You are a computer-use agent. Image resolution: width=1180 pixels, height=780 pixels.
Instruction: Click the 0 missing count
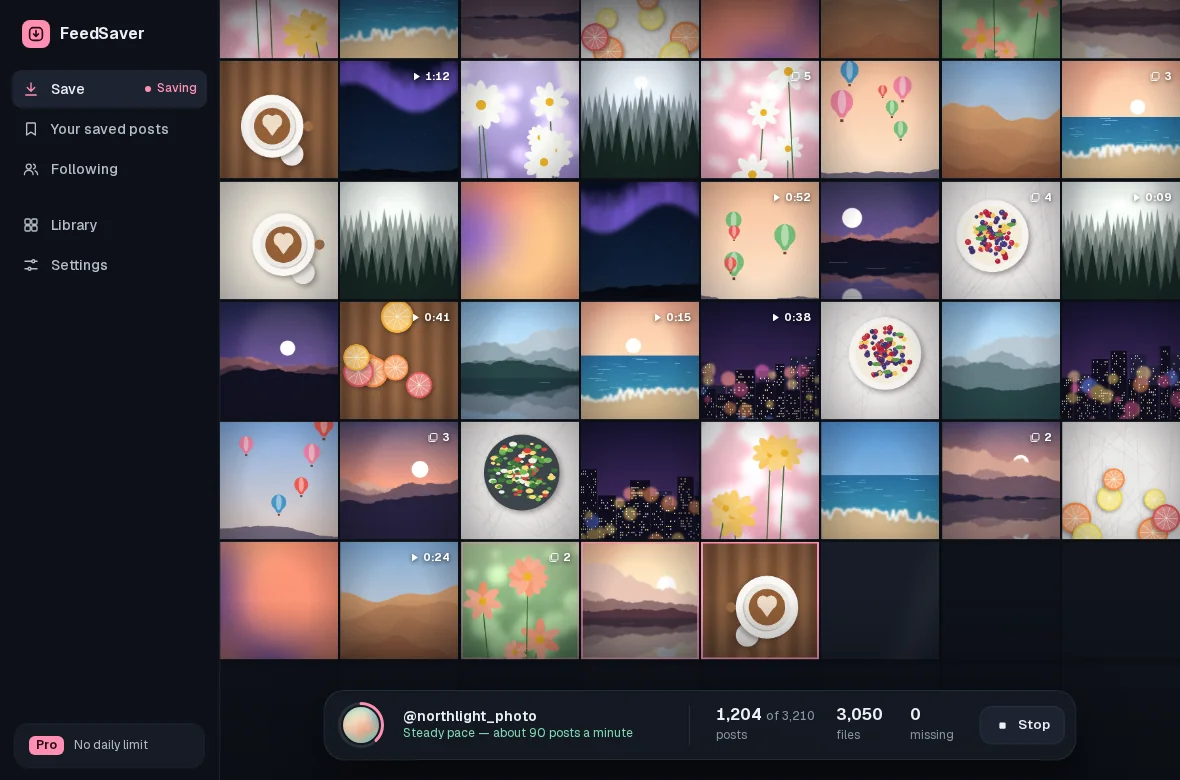coord(915,714)
